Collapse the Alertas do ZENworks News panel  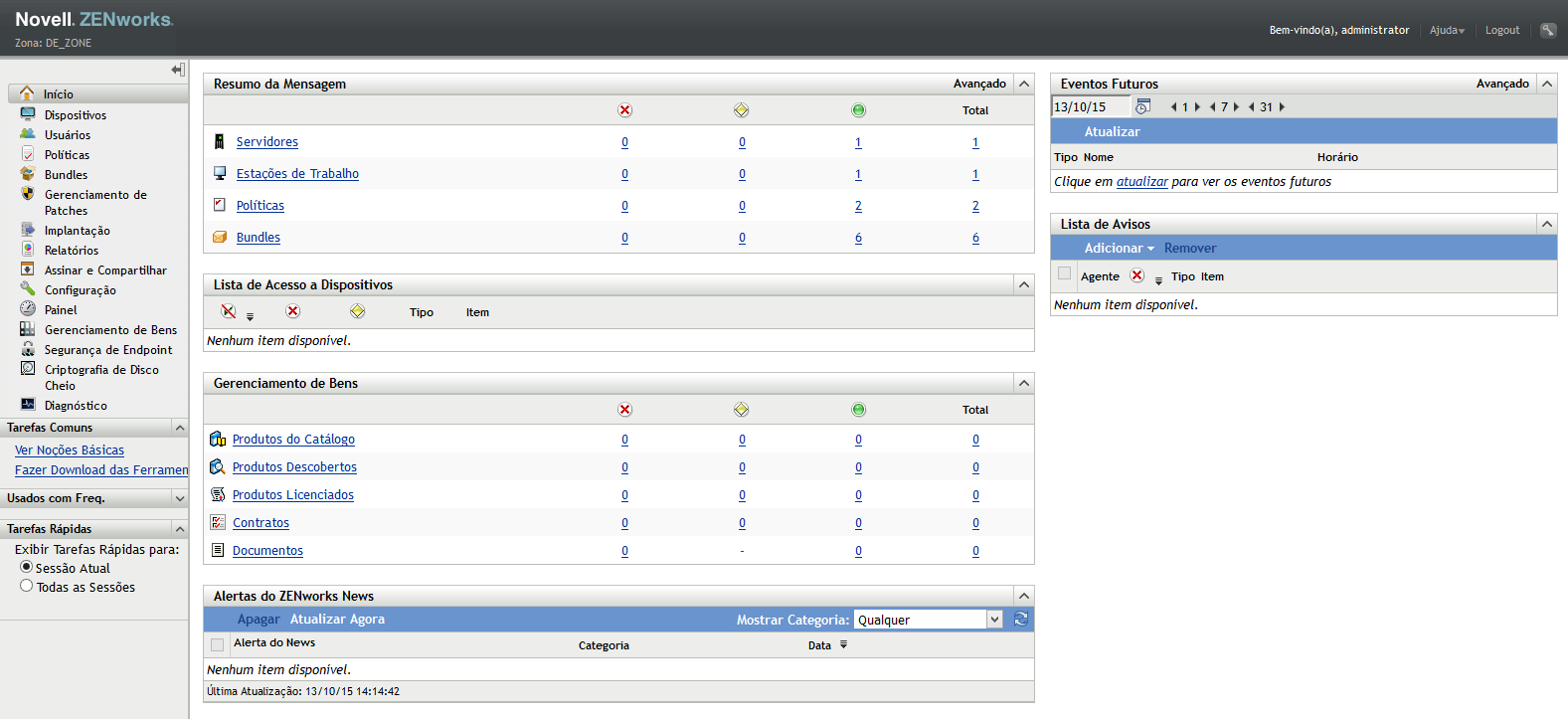pyautogui.click(x=1024, y=596)
